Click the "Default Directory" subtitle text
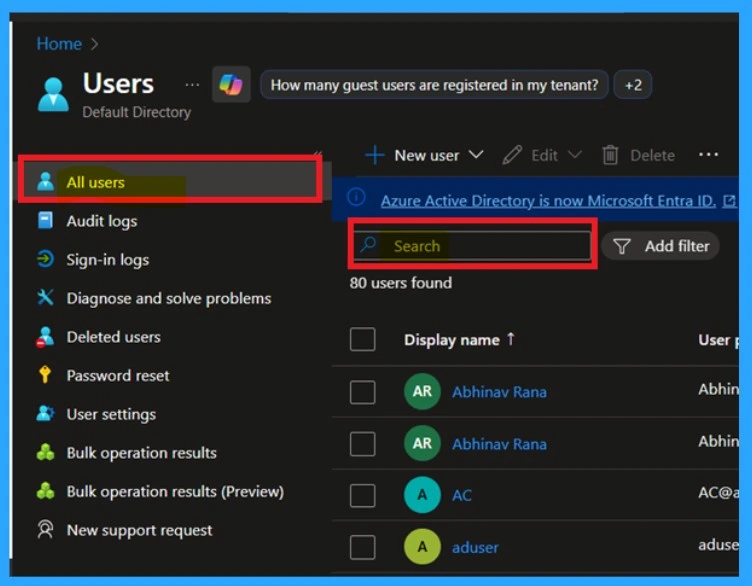 [137, 112]
